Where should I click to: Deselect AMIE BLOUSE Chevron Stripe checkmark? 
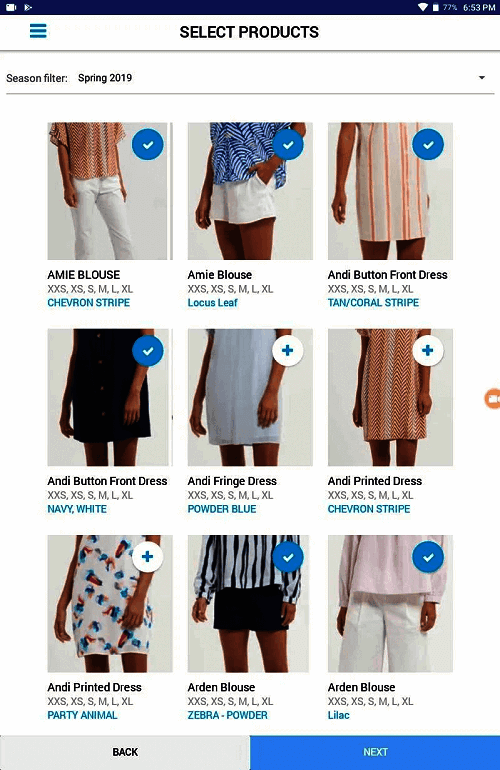[x=147, y=144]
